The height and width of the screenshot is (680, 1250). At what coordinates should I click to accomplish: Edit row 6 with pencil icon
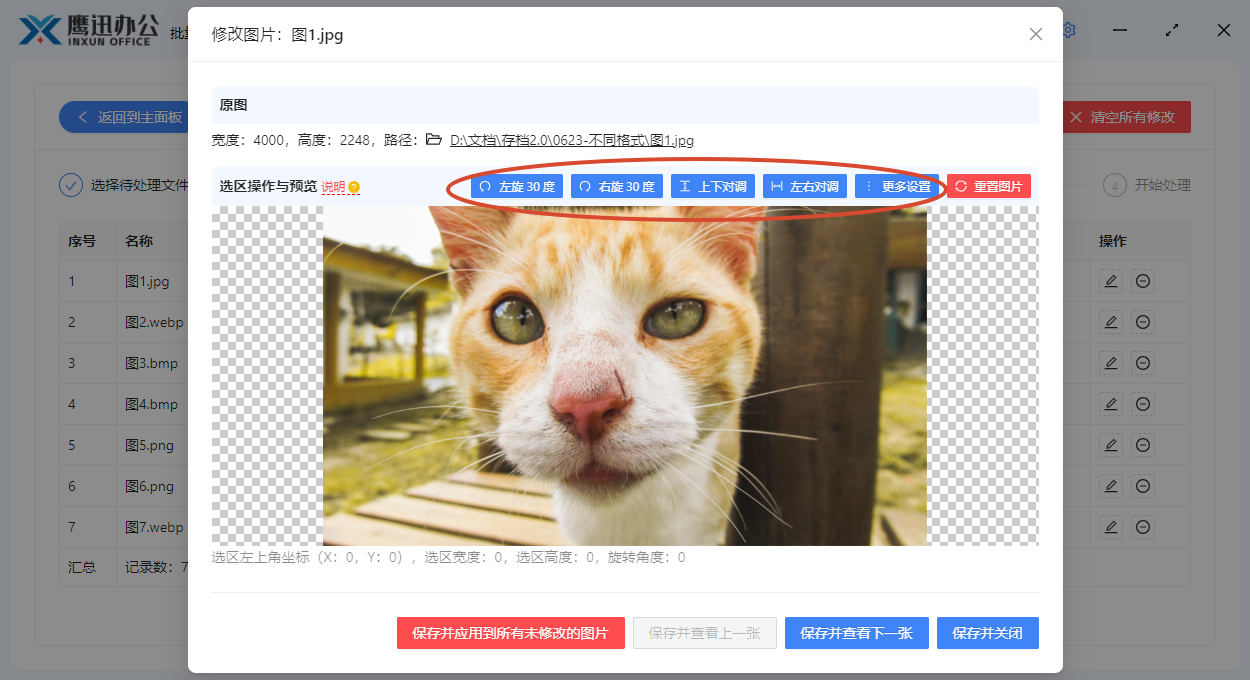click(1110, 486)
